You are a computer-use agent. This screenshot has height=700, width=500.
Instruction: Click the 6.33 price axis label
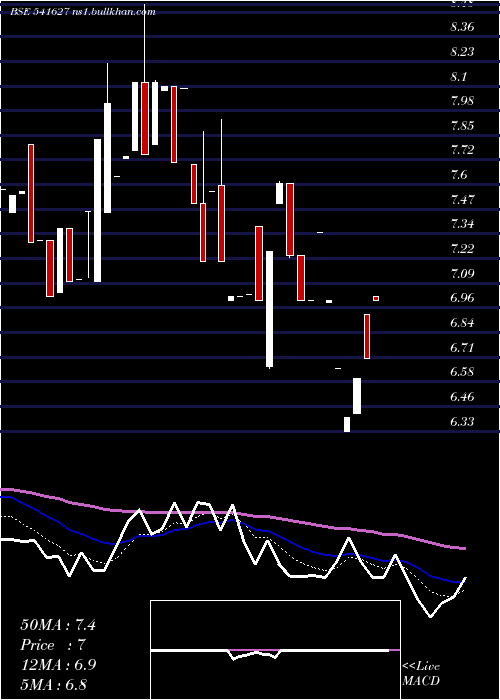[462, 422]
